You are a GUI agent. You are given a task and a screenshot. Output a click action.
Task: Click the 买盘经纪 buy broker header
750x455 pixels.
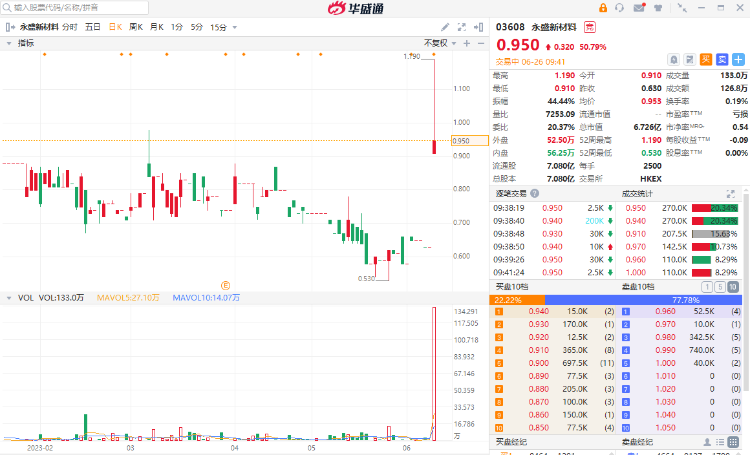coord(511,442)
